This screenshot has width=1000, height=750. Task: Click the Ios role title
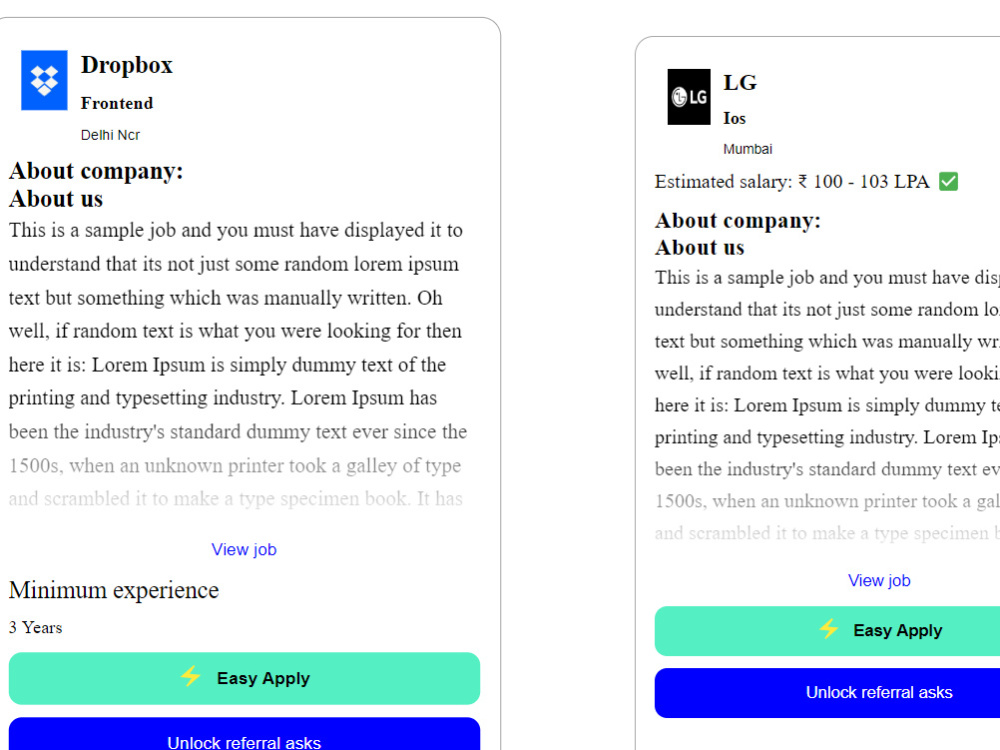coord(734,119)
